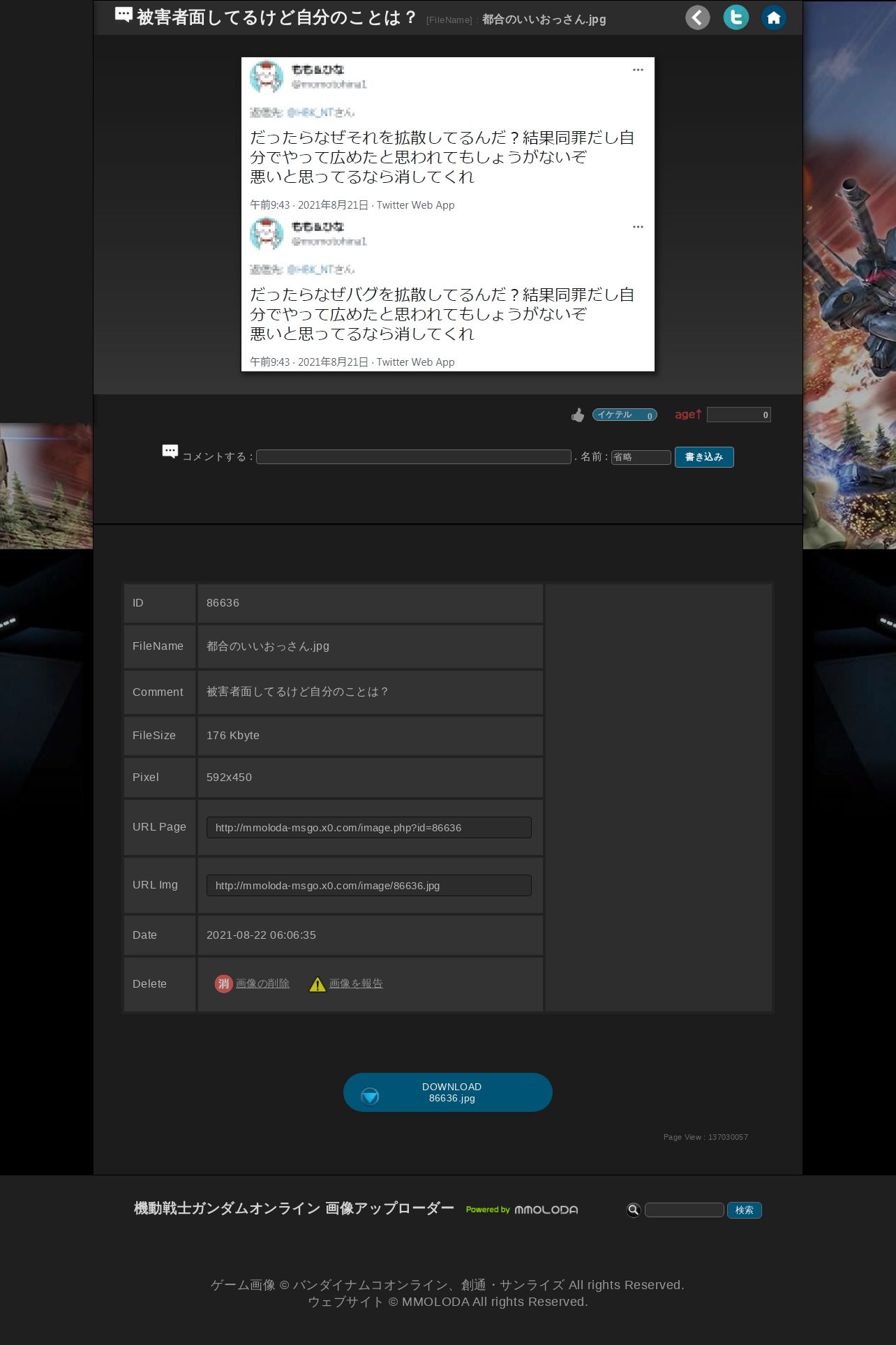Viewport: 896px width, 1345px height.
Task: Click the URL Img row label
Action: pyautogui.click(x=155, y=885)
